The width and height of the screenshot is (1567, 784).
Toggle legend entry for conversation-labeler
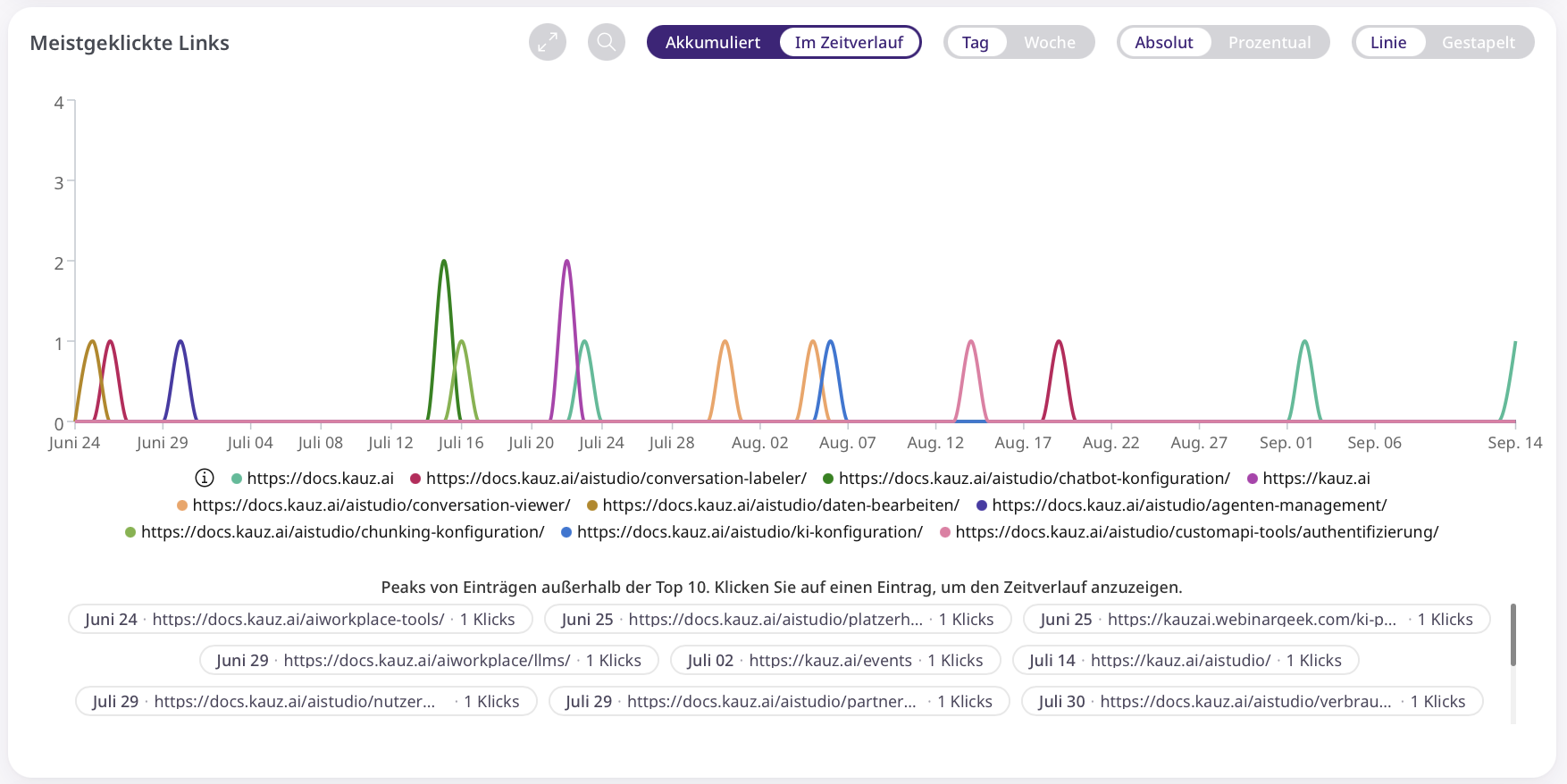tap(608, 479)
